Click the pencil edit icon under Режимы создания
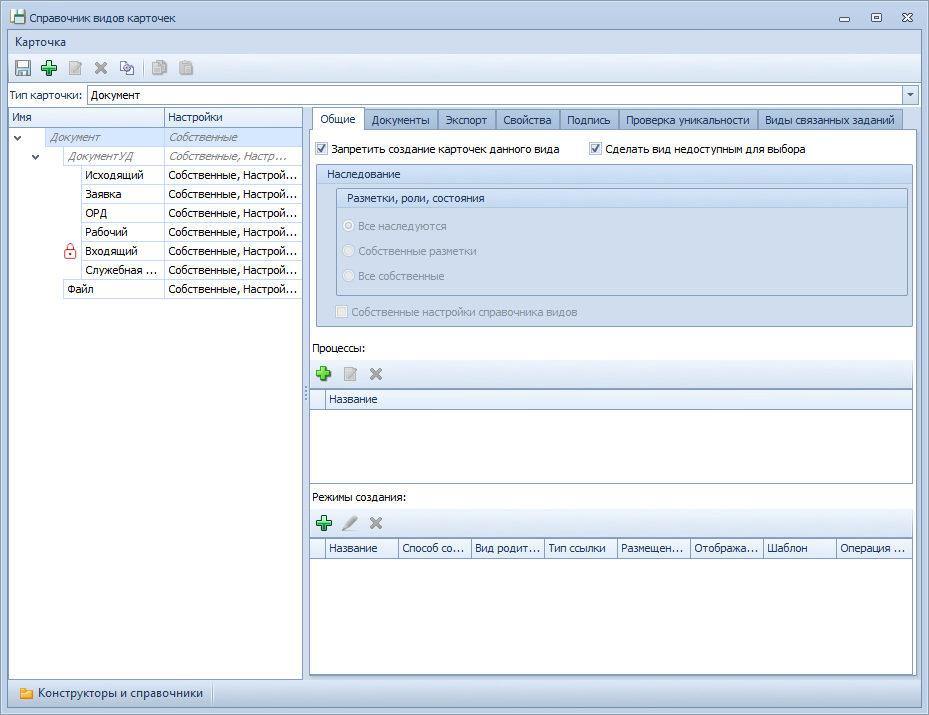Screen dimensions: 929x715 click(x=350, y=523)
